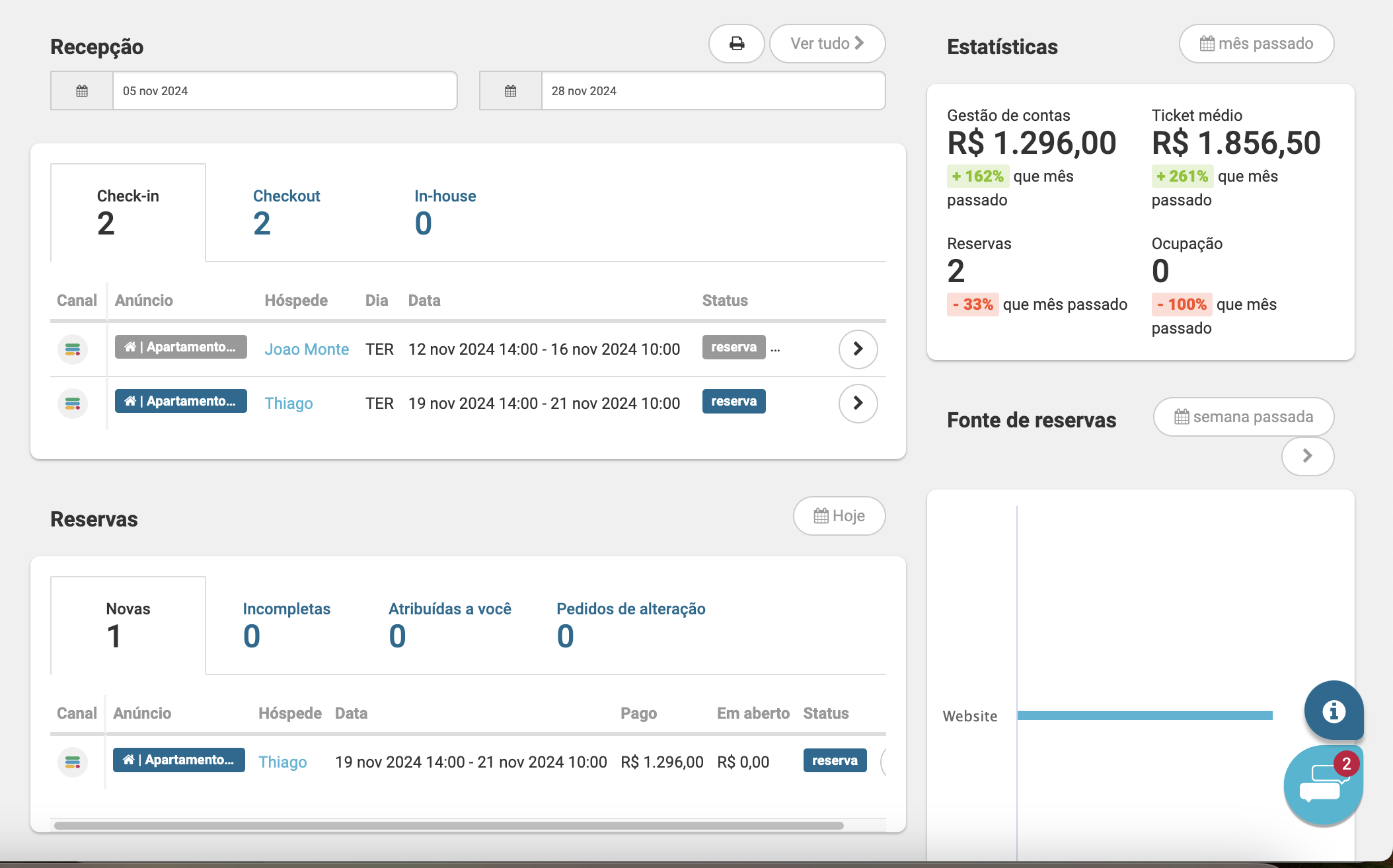This screenshot has height=868, width=1393.
Task: Click channel icon in Joao Monte row
Action: pos(73,349)
